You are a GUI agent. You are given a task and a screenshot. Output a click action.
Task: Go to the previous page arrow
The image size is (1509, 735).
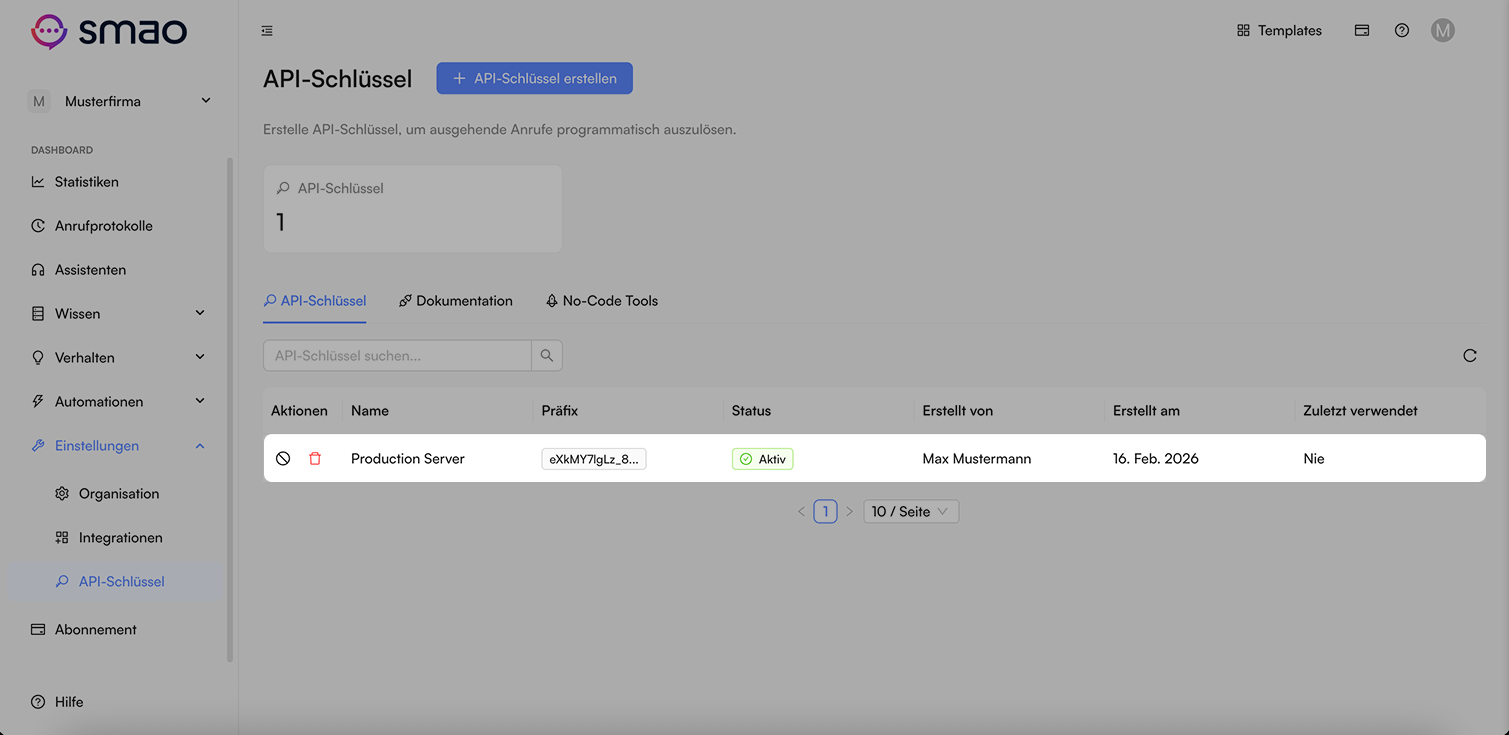(x=801, y=511)
